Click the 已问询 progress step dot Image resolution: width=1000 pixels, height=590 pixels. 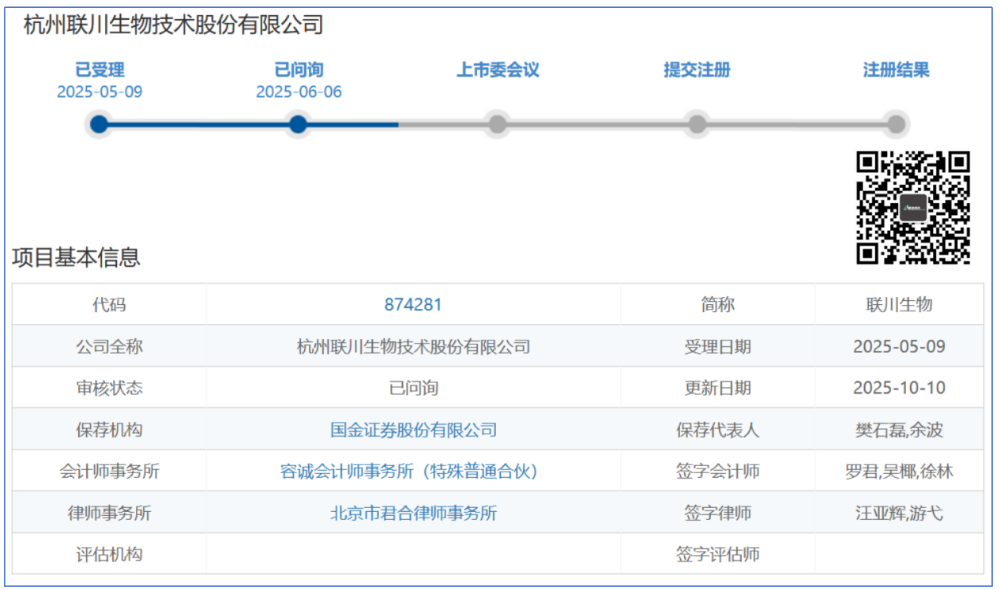click(x=298, y=124)
